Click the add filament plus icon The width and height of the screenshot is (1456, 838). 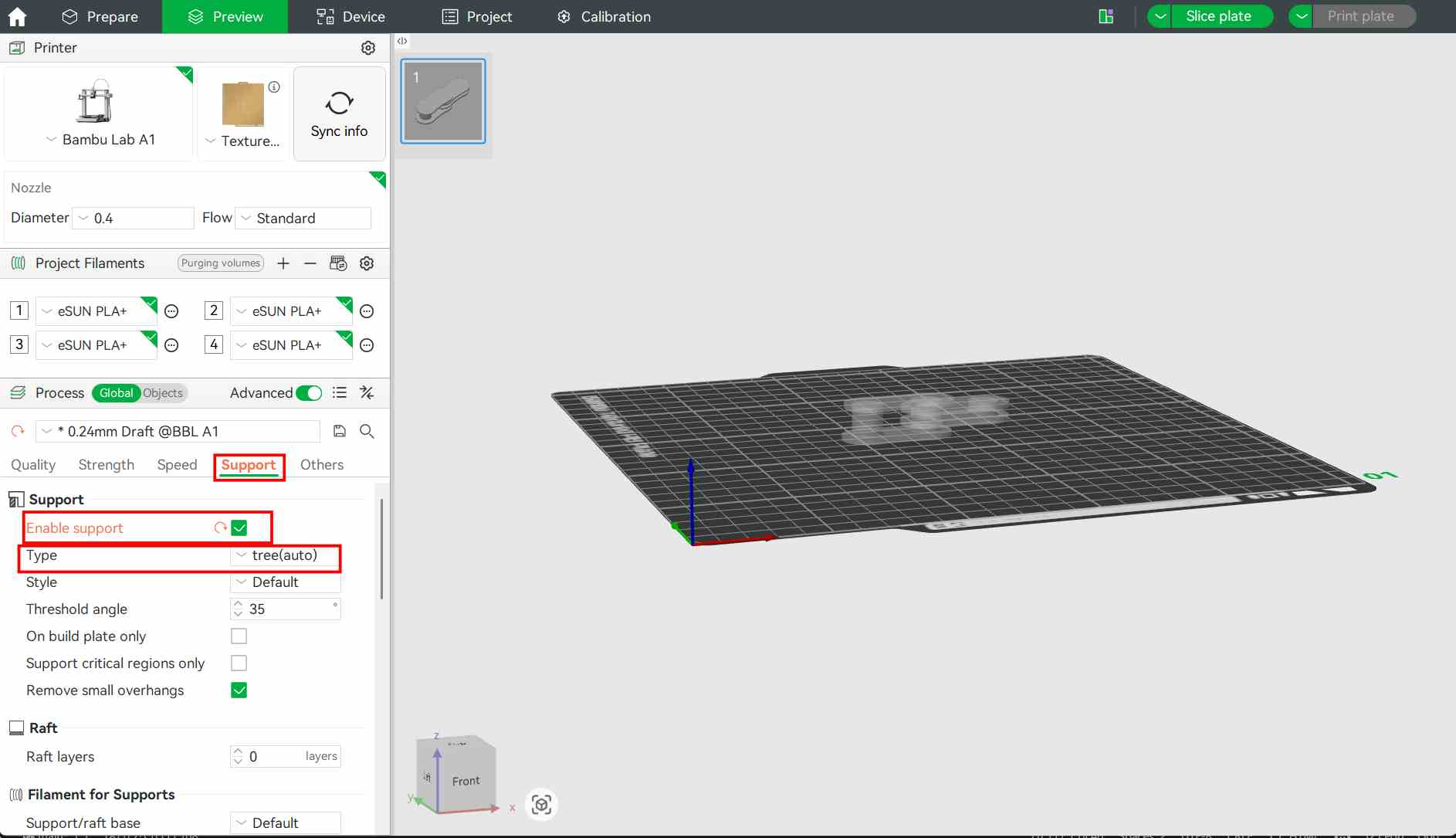pyautogui.click(x=283, y=263)
